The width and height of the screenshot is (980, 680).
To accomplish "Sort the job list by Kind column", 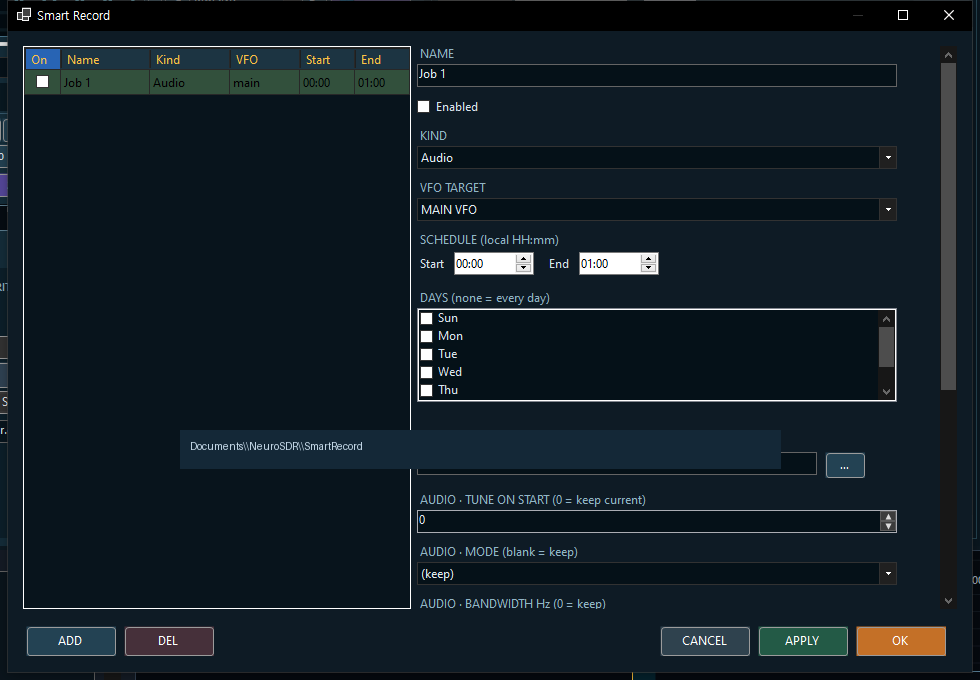I will pos(189,59).
